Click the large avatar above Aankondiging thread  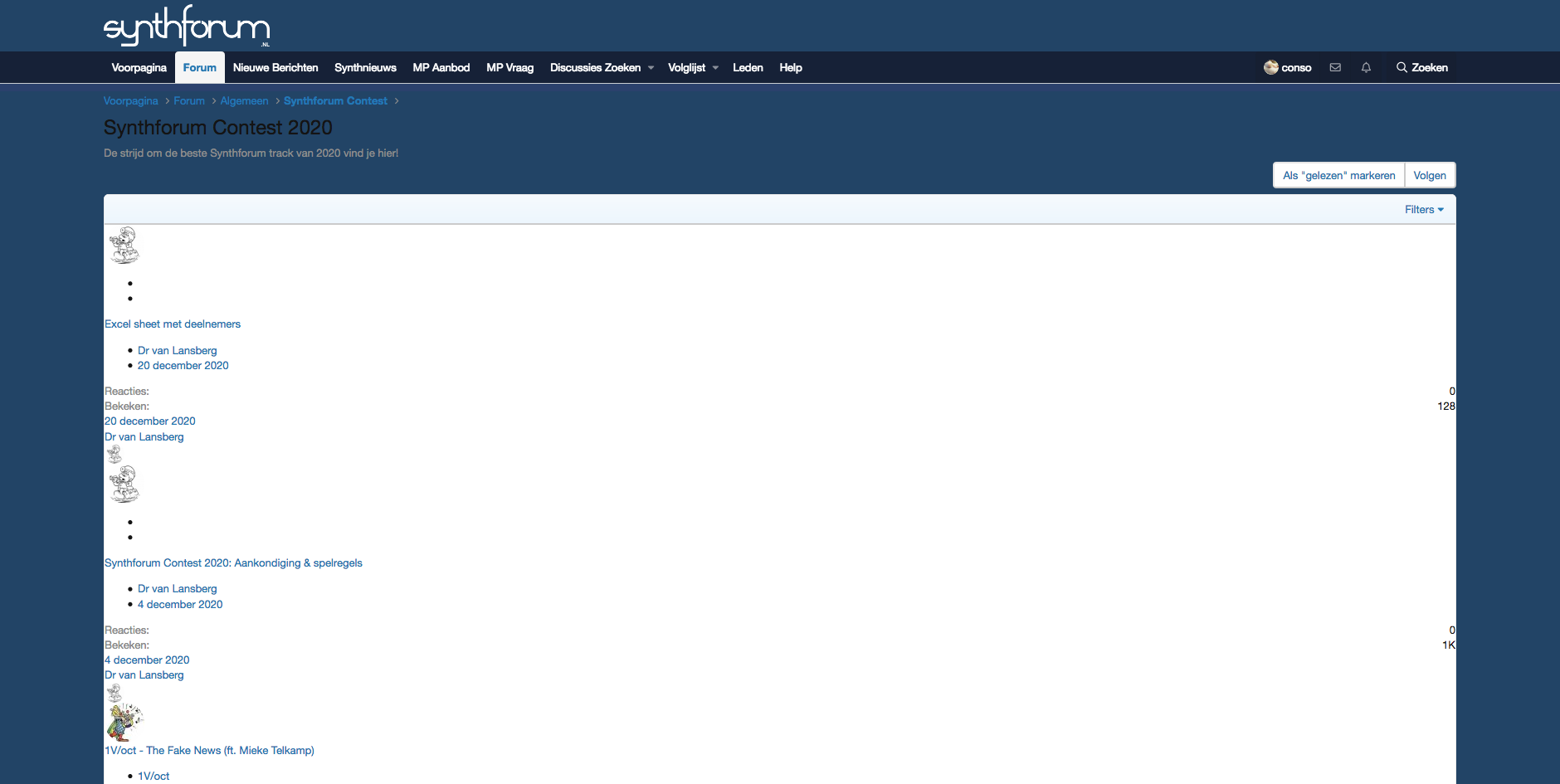pos(124,484)
